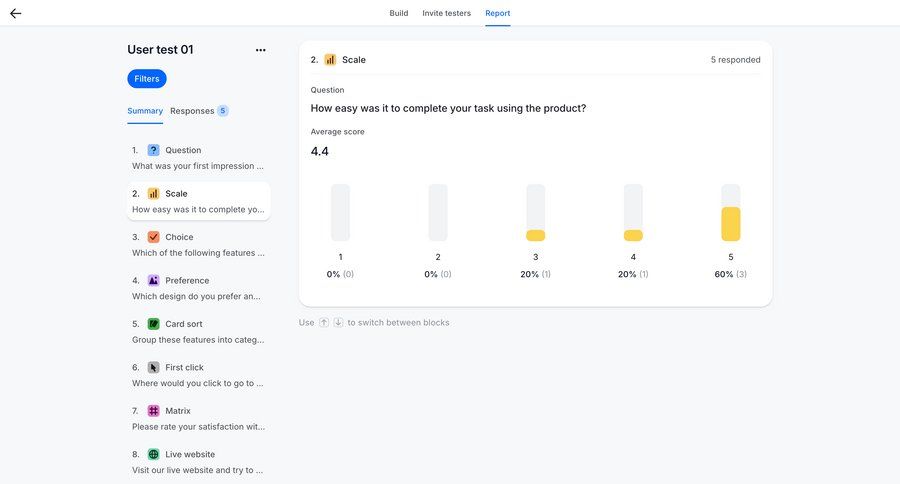Click the Live website globe icon
The width and height of the screenshot is (900, 484).
click(153, 454)
